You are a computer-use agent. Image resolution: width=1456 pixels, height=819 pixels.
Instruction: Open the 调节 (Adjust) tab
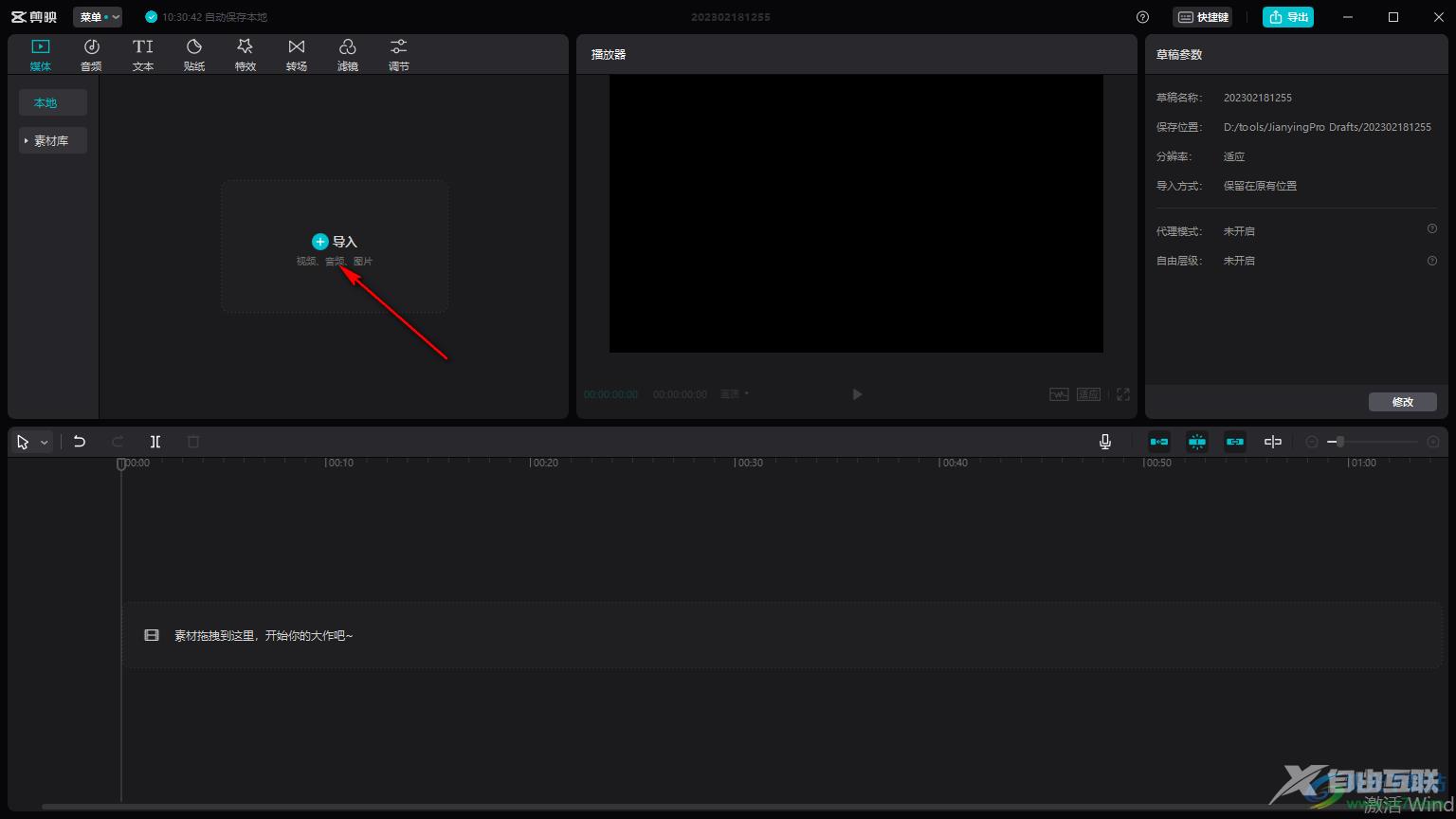pyautogui.click(x=398, y=55)
